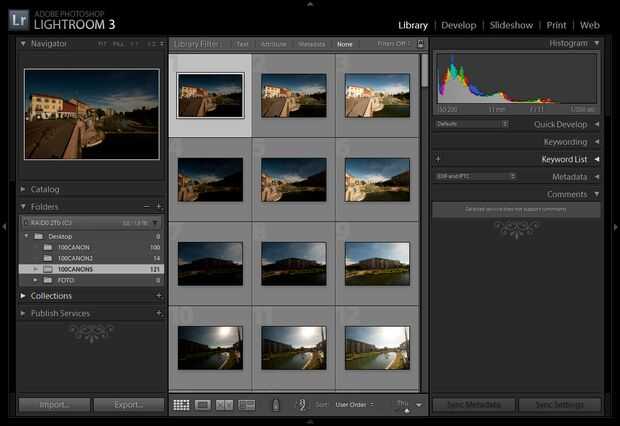Remove folder with Folders minus icon
The height and width of the screenshot is (426, 620).
(147, 206)
